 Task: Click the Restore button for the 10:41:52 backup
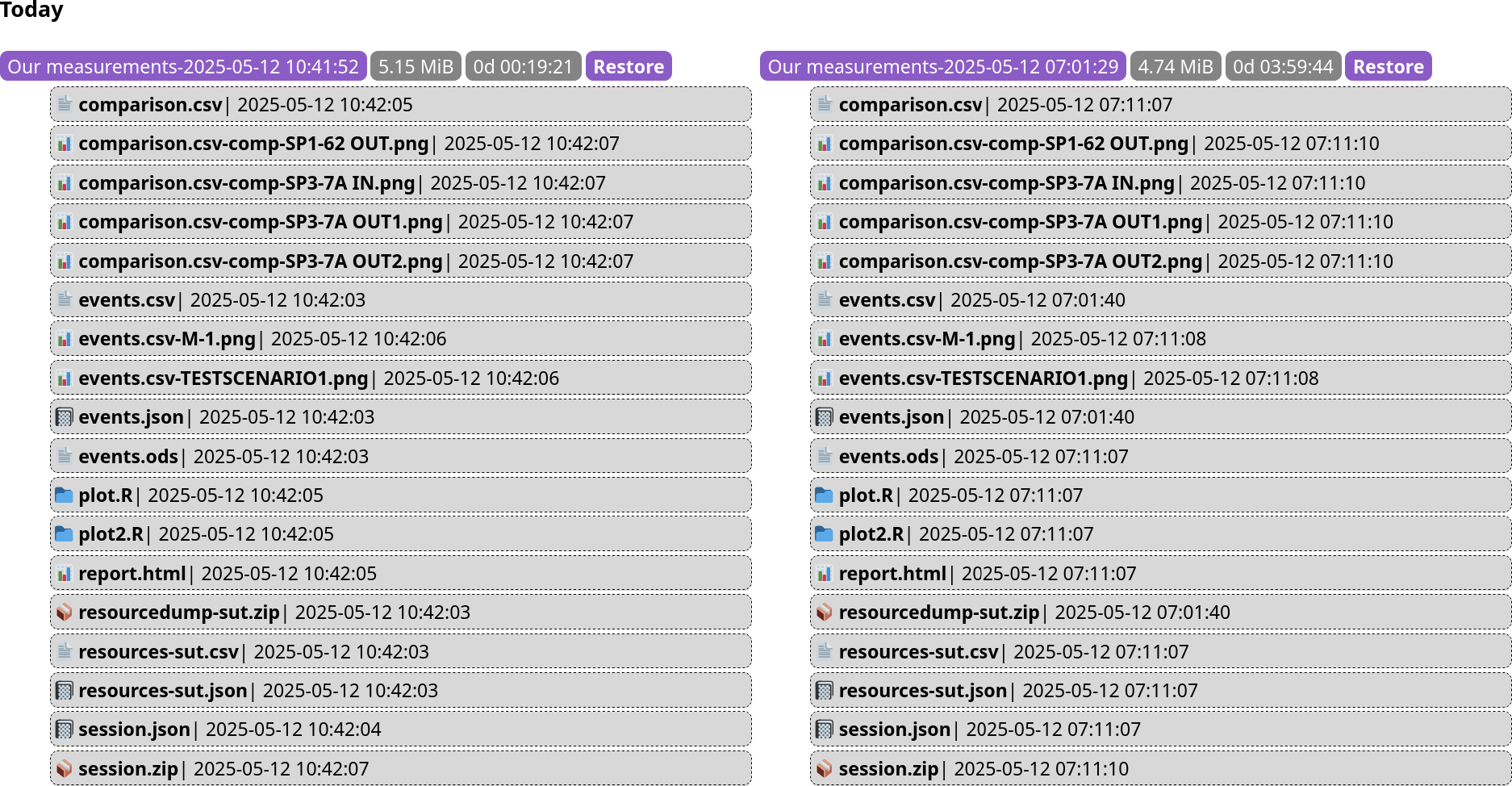[x=629, y=66]
